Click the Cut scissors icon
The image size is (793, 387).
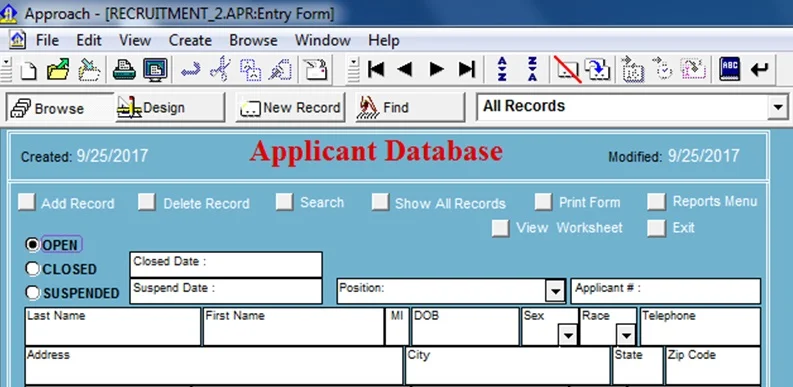[220, 69]
